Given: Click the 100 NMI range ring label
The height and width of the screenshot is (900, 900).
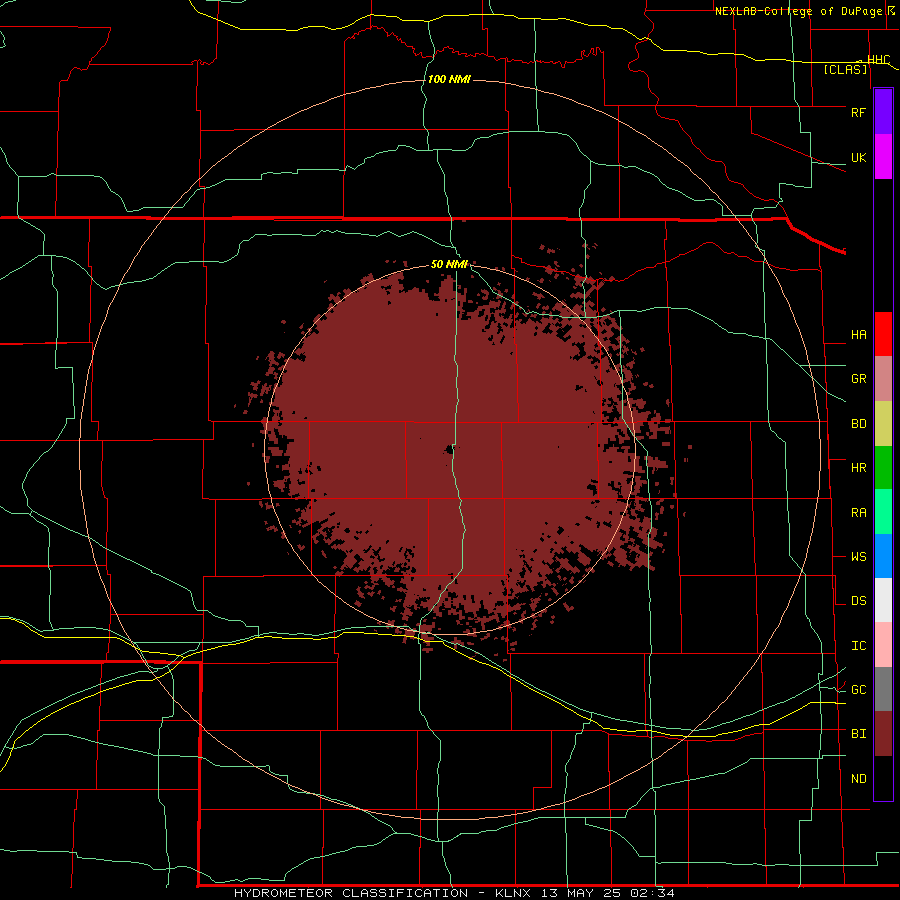Looking at the screenshot, I should 449,79.
